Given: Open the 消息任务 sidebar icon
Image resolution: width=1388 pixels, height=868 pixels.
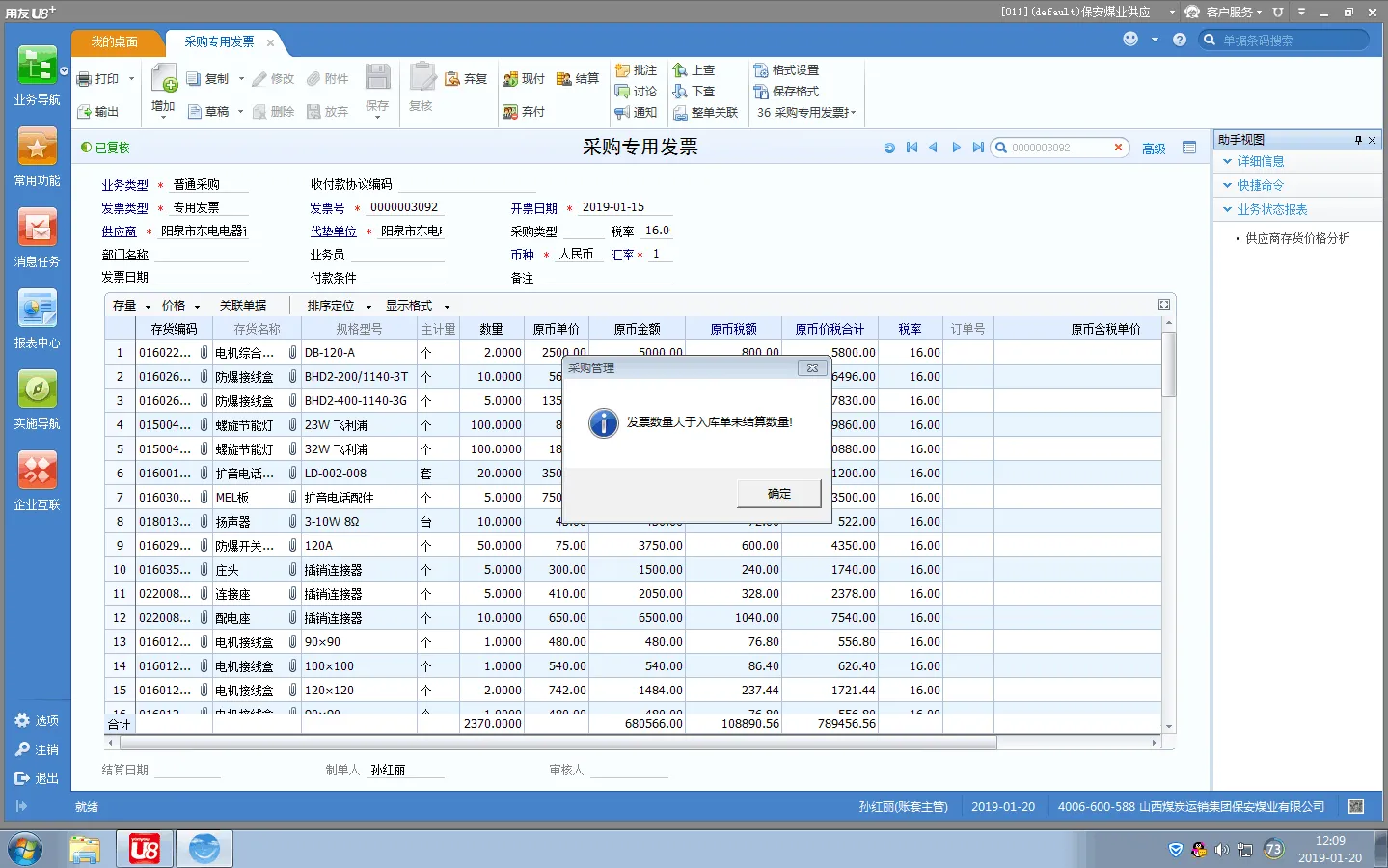Looking at the screenshot, I should click(x=37, y=229).
